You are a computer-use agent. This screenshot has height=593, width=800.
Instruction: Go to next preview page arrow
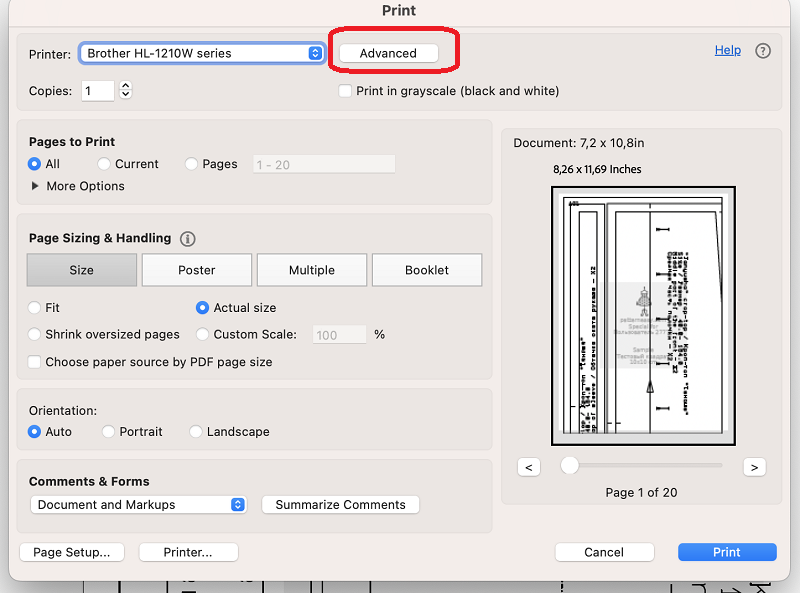(755, 467)
